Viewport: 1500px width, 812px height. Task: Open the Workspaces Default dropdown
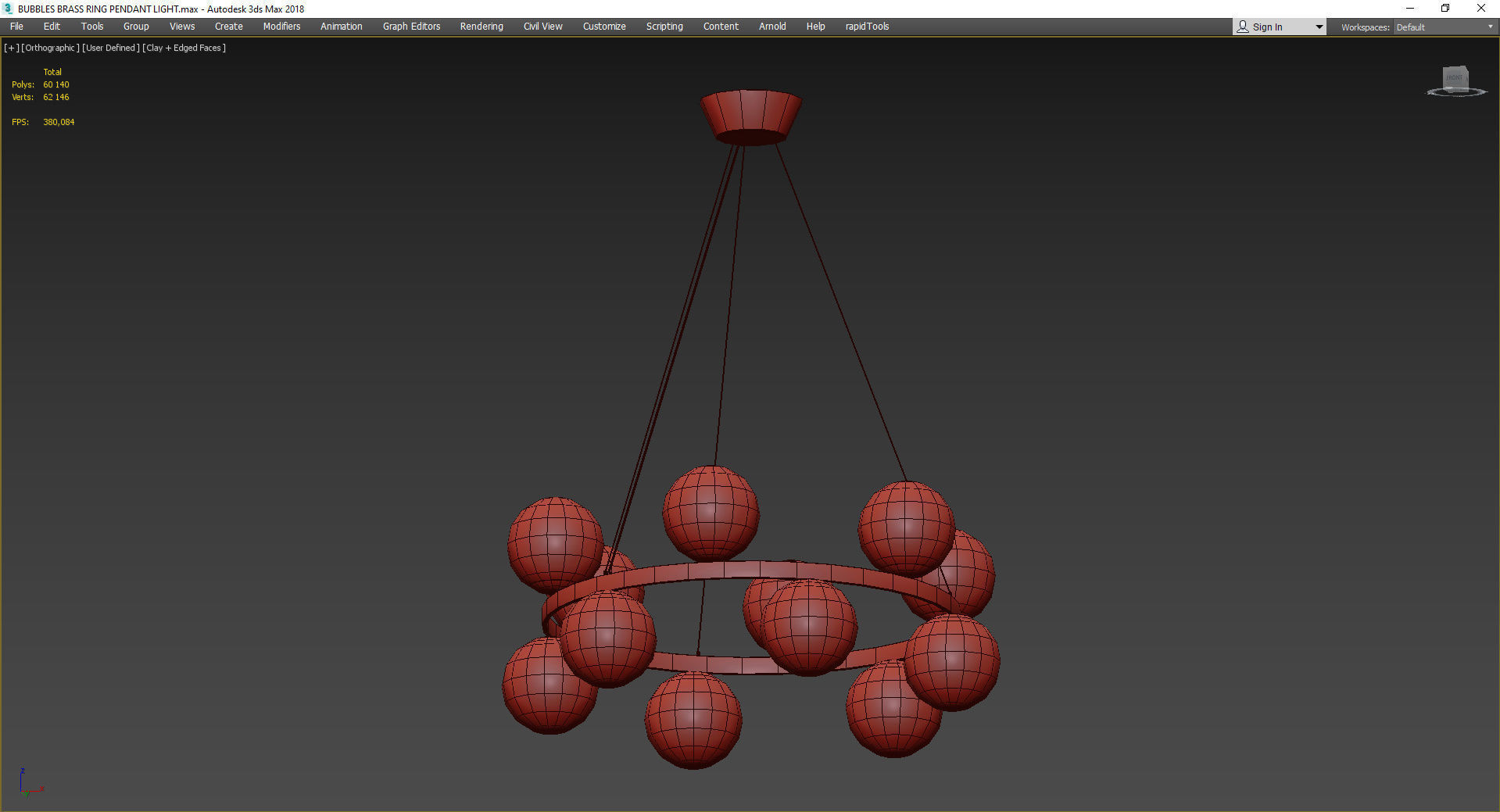click(x=1445, y=27)
